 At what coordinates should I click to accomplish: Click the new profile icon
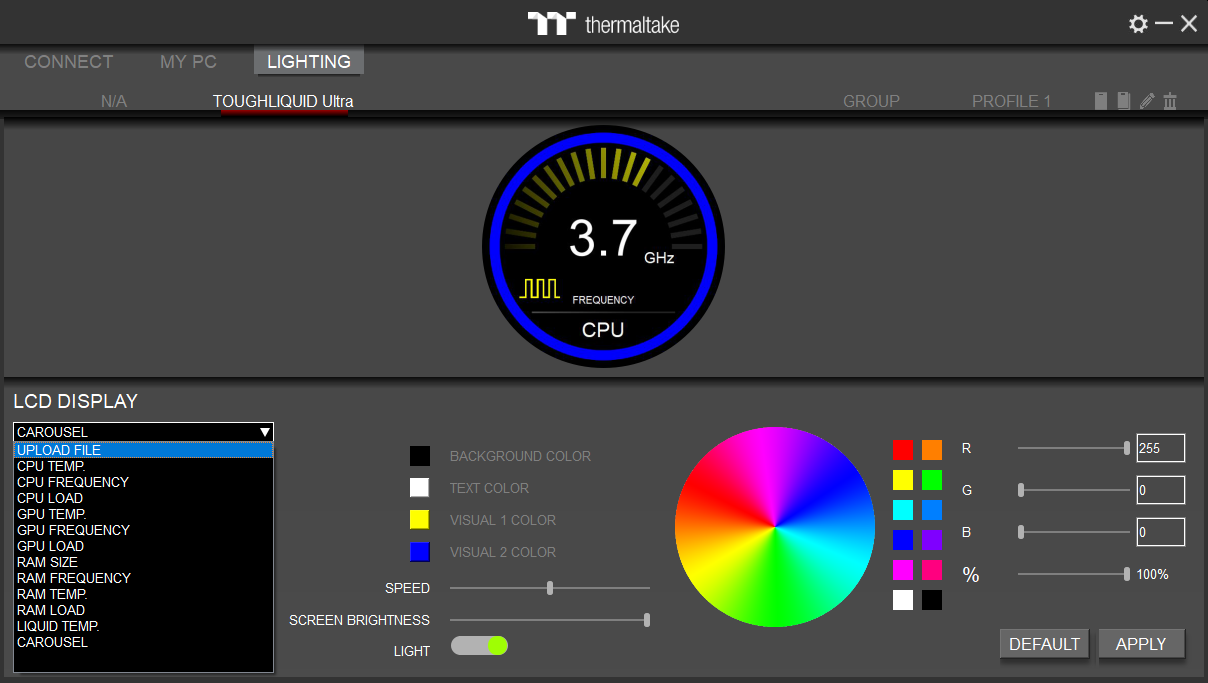(x=1101, y=101)
